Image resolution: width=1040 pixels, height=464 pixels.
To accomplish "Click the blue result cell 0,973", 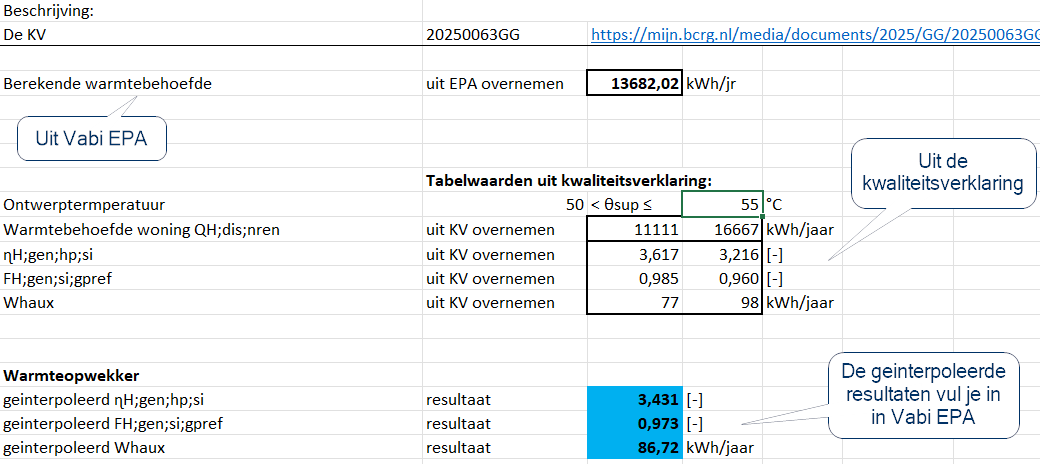I will click(x=635, y=425).
